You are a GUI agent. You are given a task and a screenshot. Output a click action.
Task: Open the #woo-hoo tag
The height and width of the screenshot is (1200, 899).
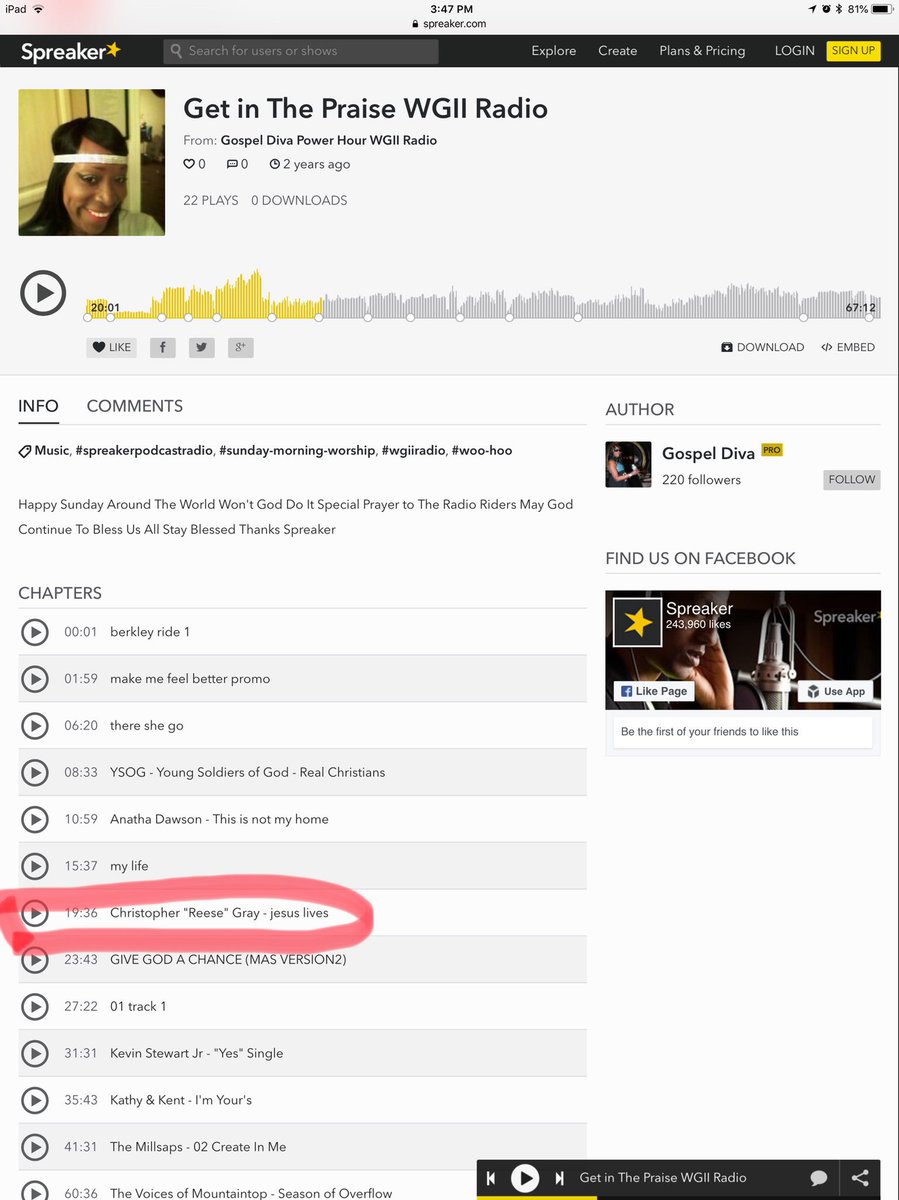pos(482,451)
